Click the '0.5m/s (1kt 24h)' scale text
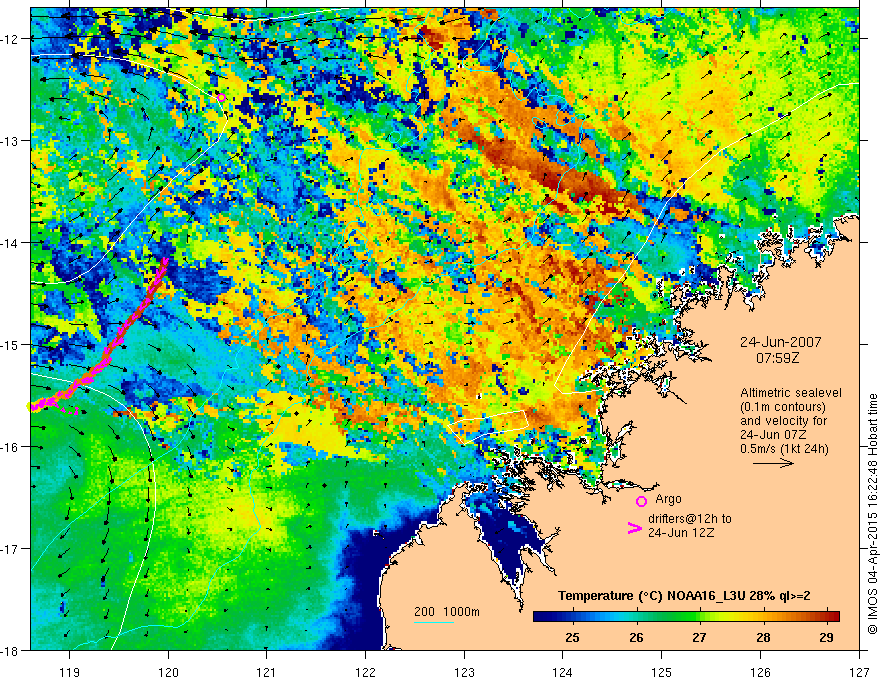This screenshot has width=880, height=680. pyautogui.click(x=785, y=449)
